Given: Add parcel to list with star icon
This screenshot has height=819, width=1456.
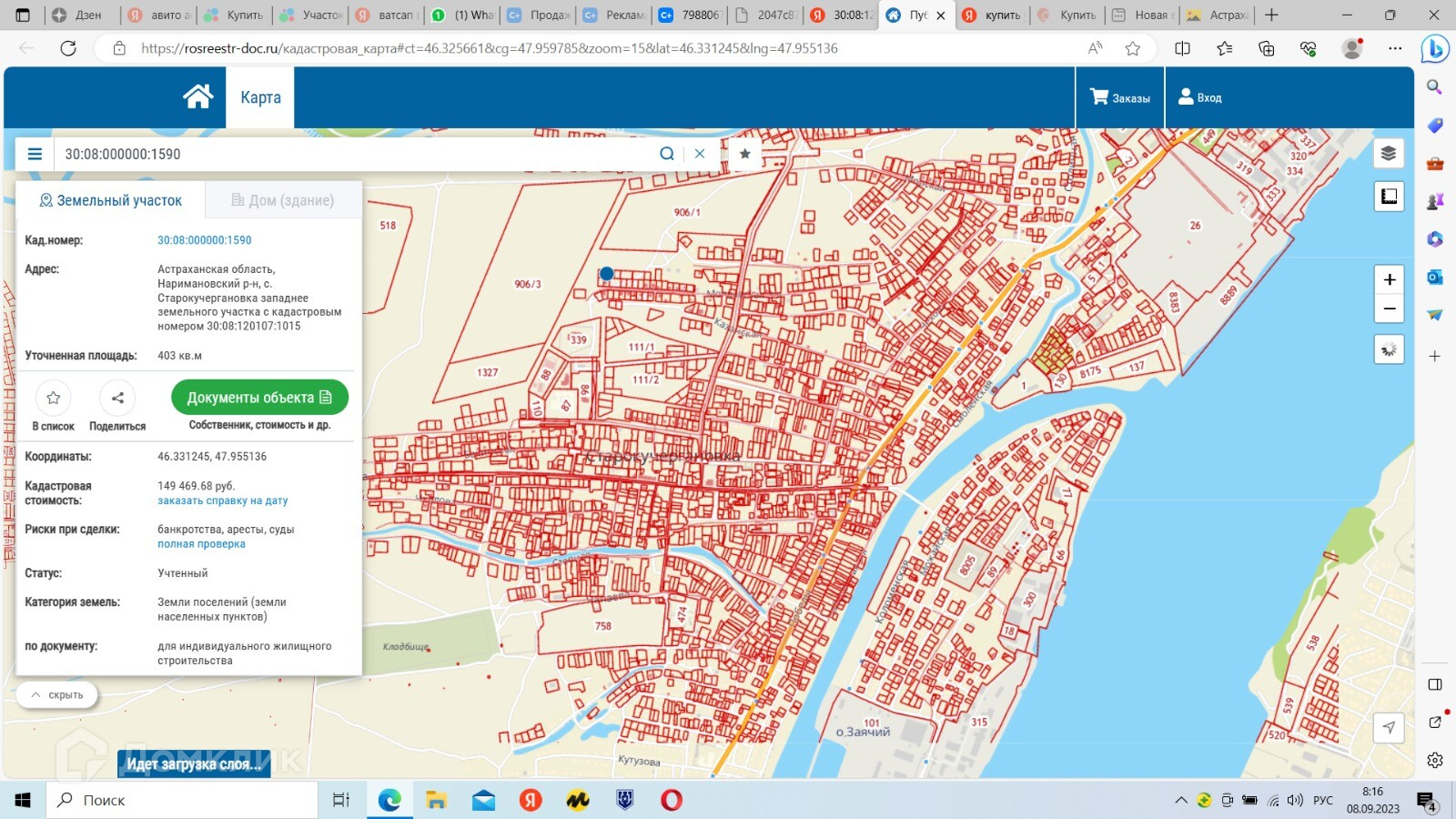Looking at the screenshot, I should 54,398.
